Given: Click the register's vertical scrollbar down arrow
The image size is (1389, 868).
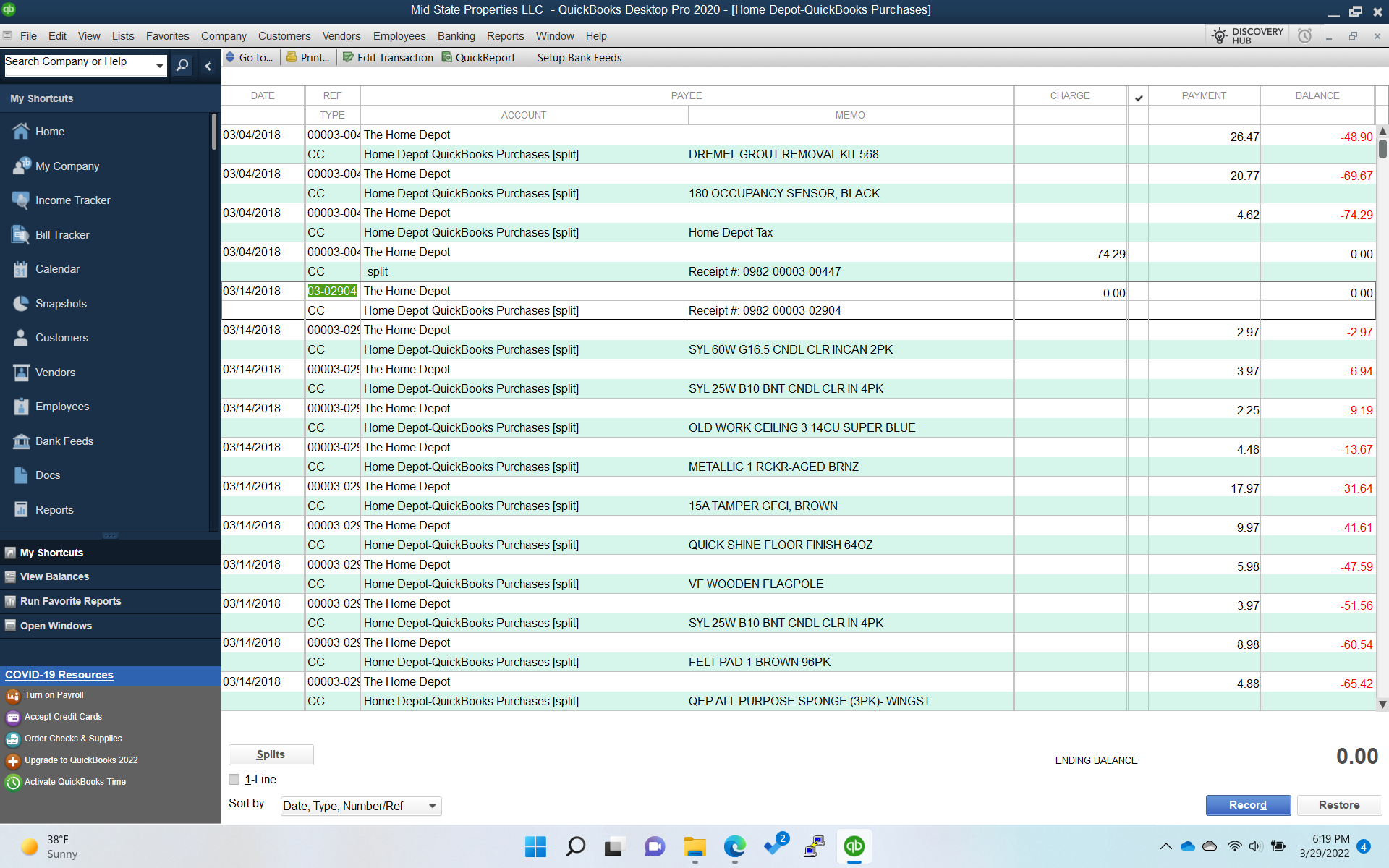Looking at the screenshot, I should click(x=1382, y=705).
